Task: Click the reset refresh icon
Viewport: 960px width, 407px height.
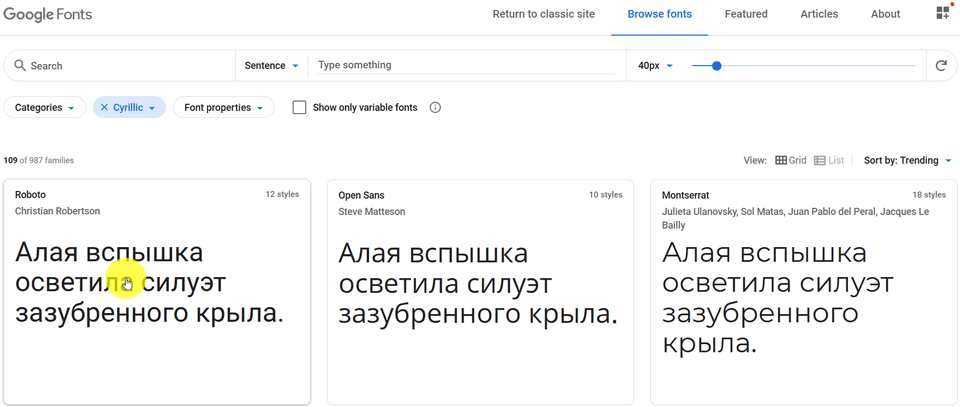Action: pyautogui.click(x=941, y=65)
